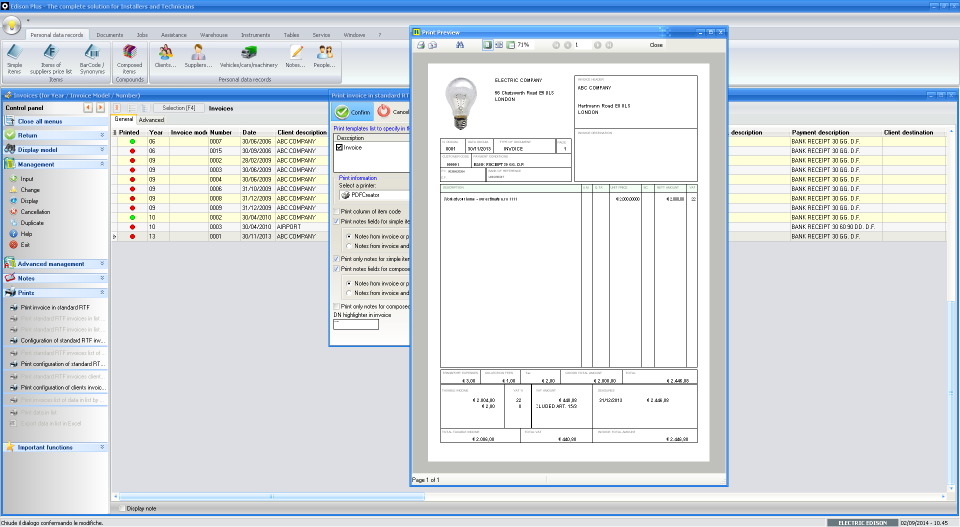960x527 pixels.
Task: Select first 'Notes from invoice or' radio under simple items
Action: point(349,236)
